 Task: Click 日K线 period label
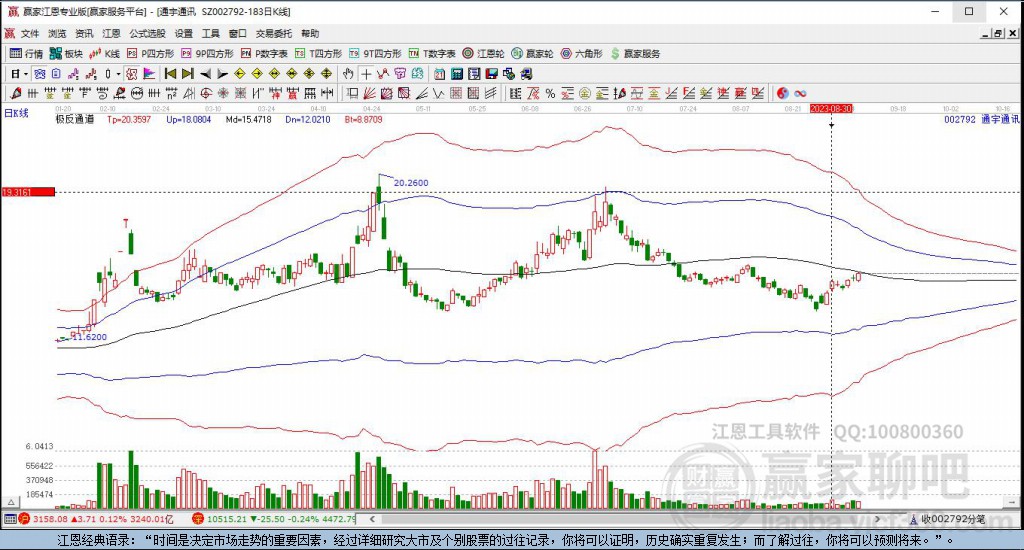(x=16, y=113)
